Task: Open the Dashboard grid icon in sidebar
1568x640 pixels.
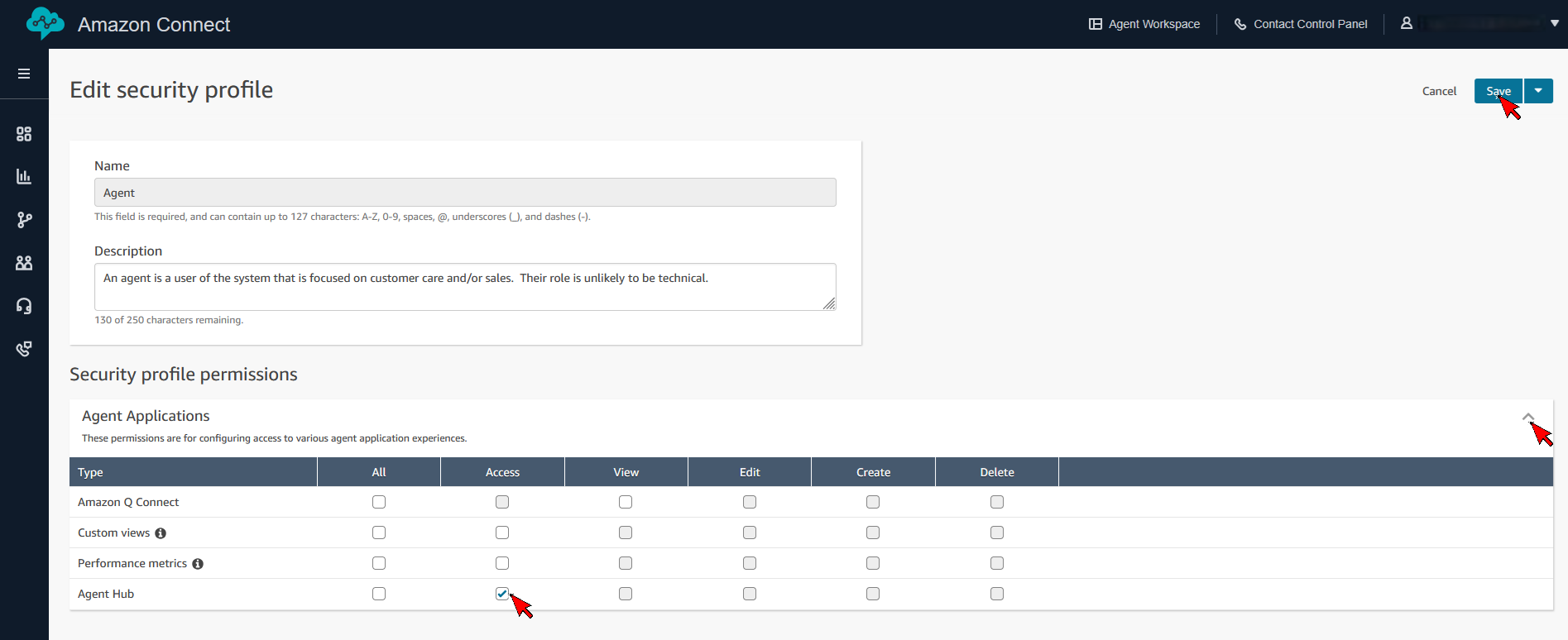Action: [24, 134]
